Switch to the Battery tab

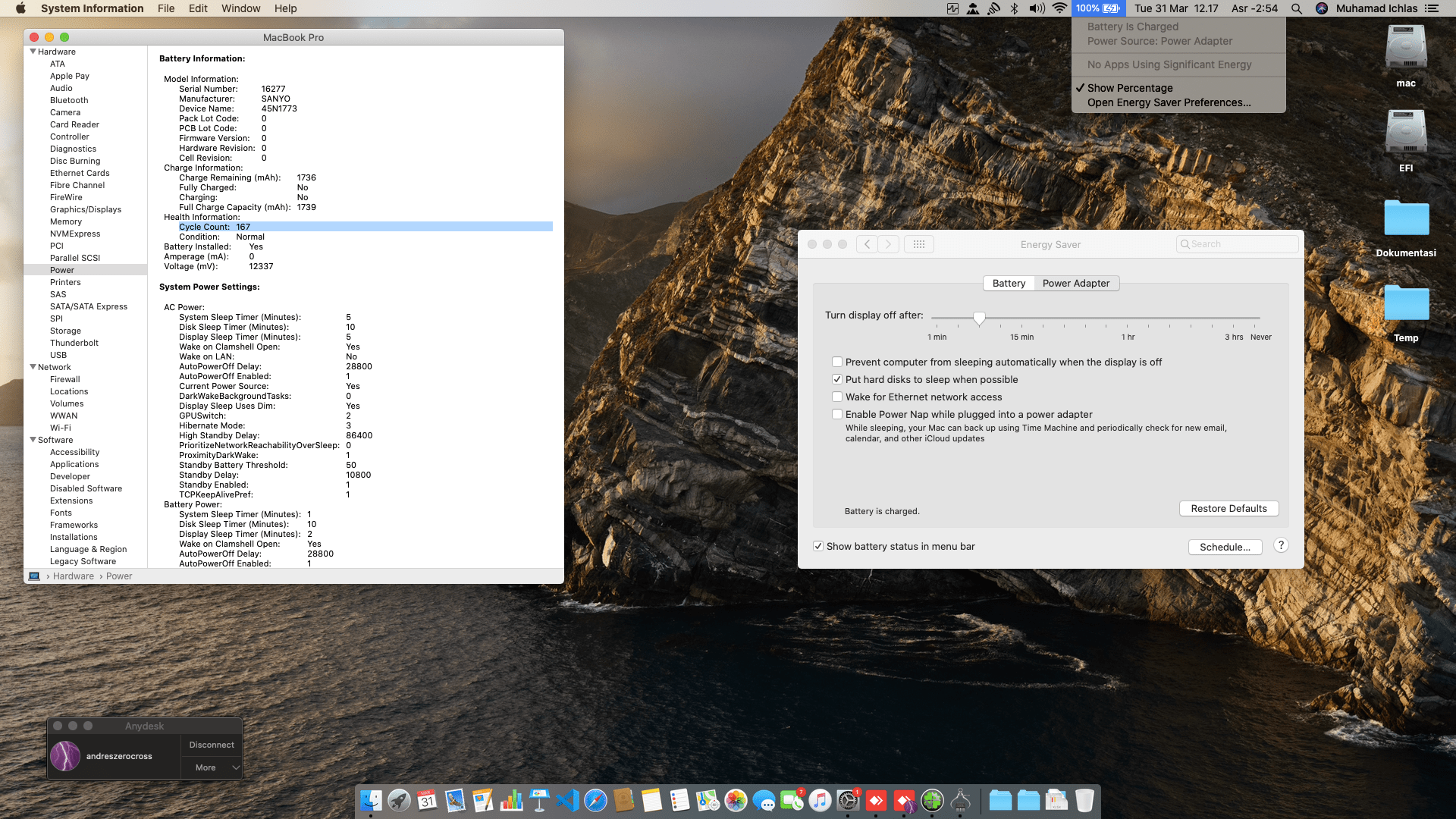[x=1009, y=283]
